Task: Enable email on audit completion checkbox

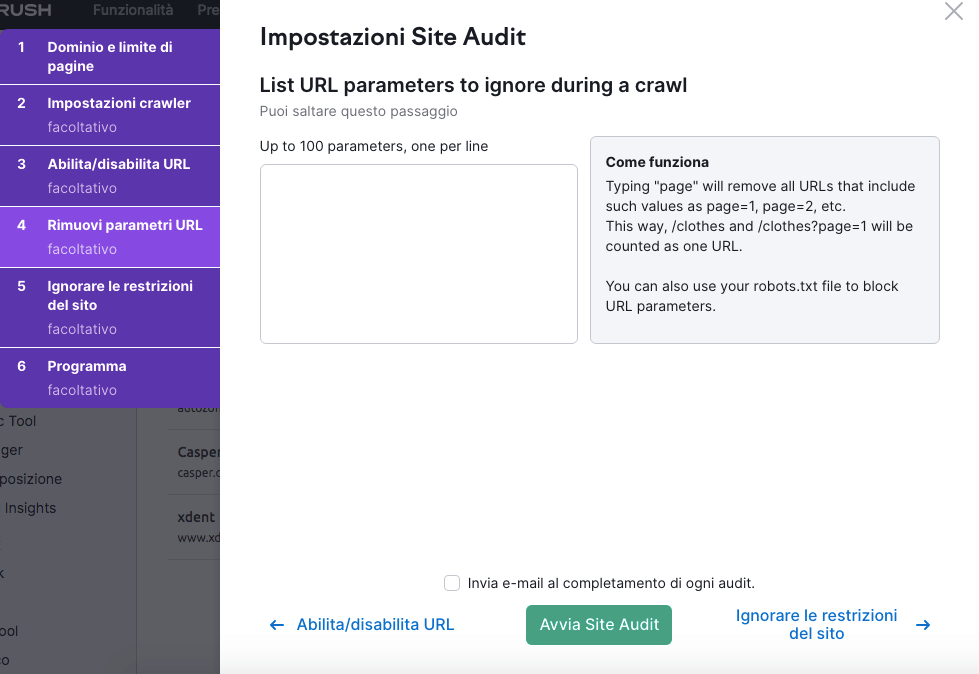Action: click(x=452, y=583)
